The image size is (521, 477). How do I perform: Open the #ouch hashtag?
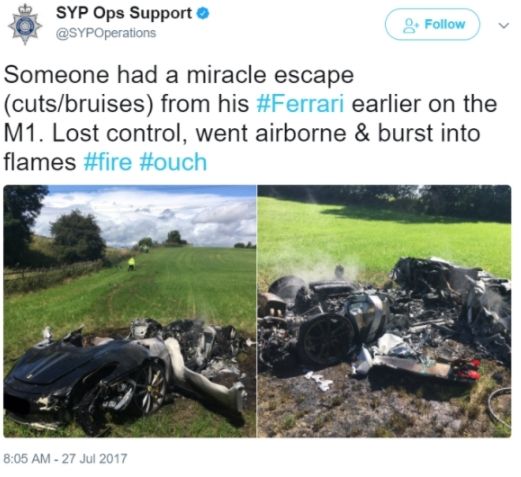[x=173, y=162]
